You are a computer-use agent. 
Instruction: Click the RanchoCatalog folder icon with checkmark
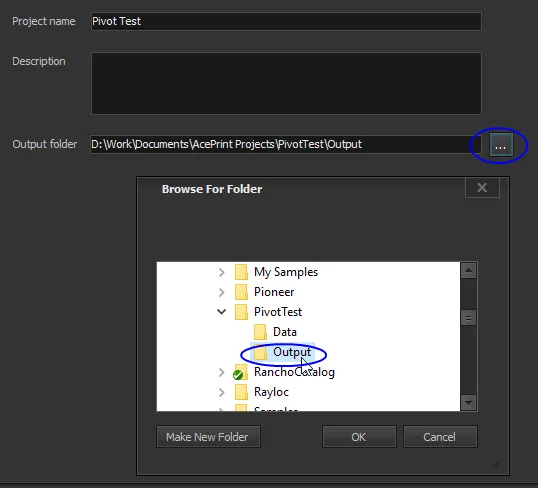pos(241,372)
